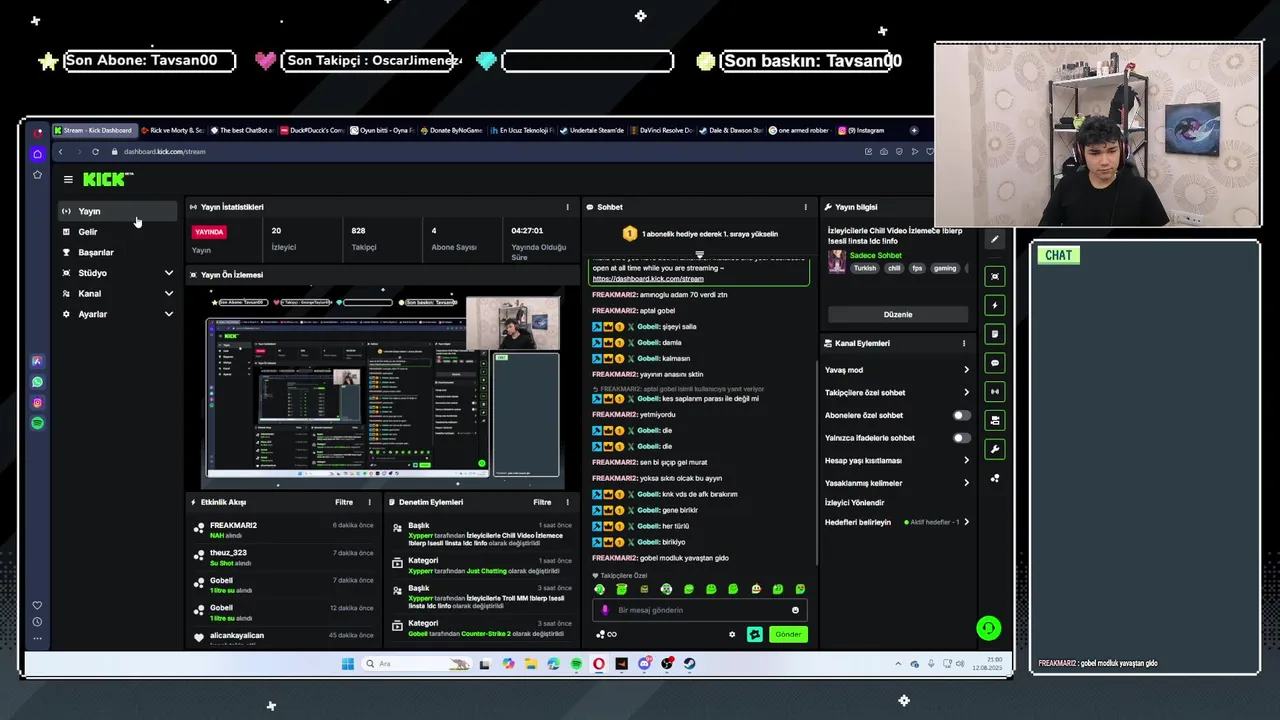Open Yayın İstatistikleri panel options menu

pos(567,207)
